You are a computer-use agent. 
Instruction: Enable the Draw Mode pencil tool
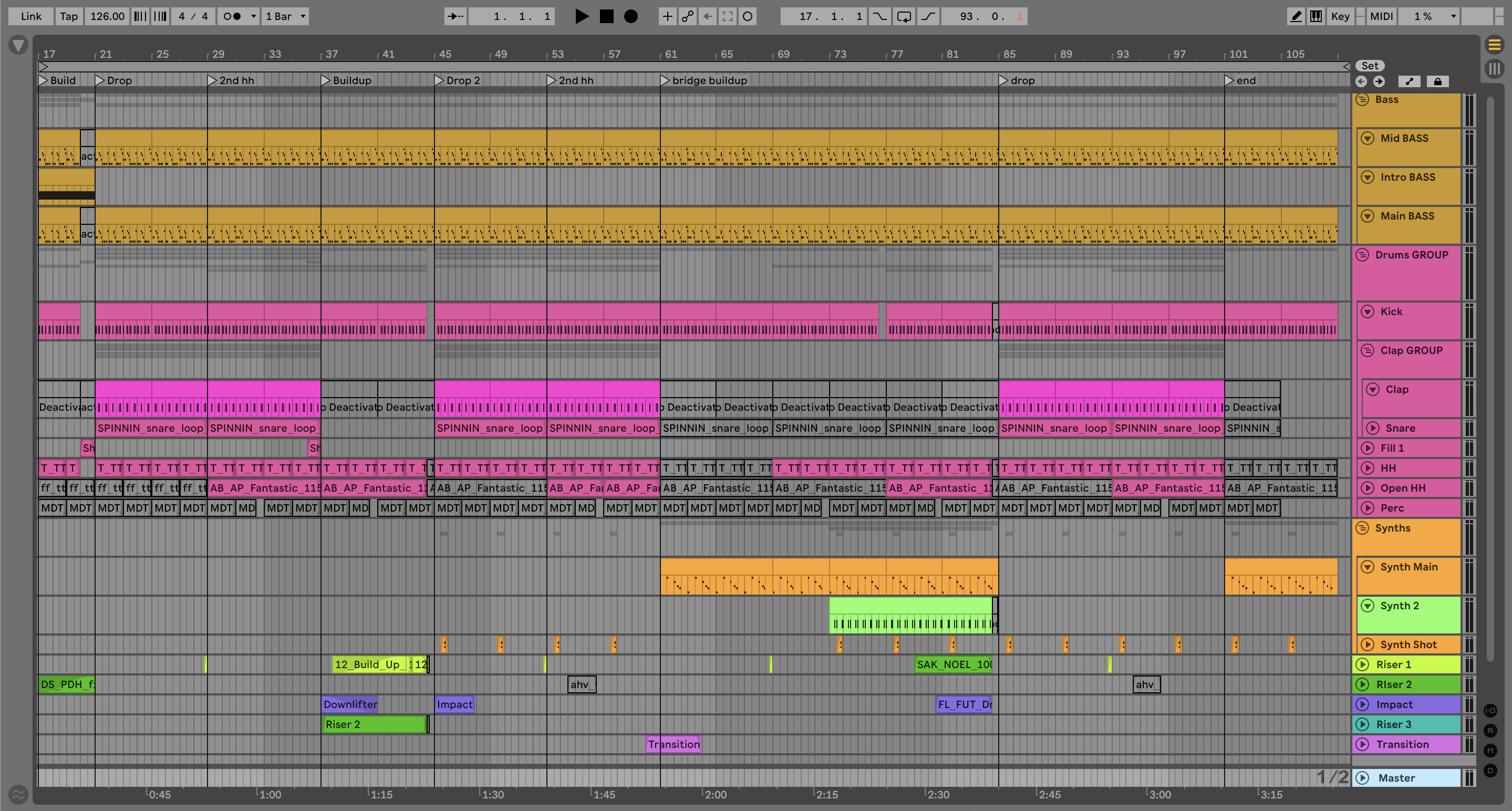(x=1296, y=16)
